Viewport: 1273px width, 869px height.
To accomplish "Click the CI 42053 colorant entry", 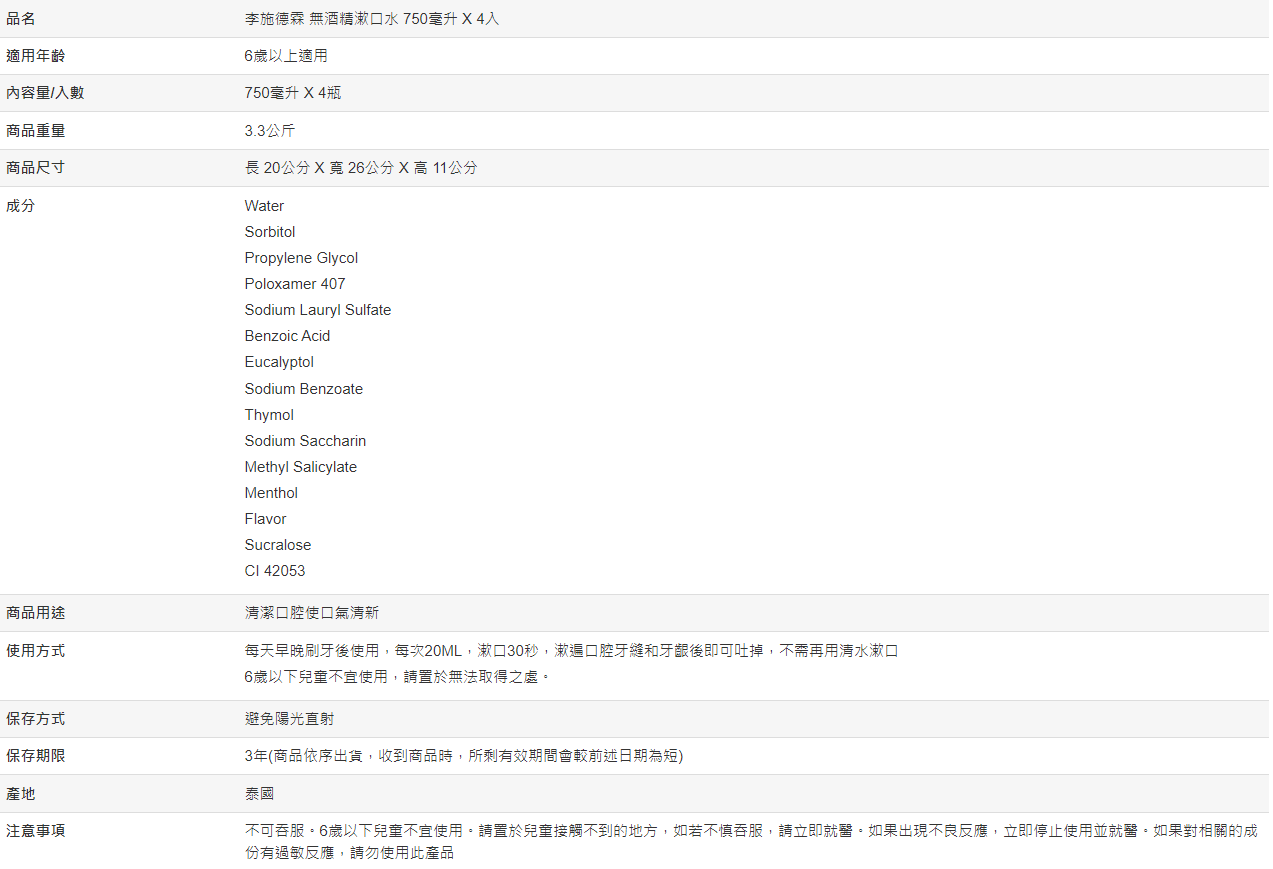I will [x=275, y=571].
